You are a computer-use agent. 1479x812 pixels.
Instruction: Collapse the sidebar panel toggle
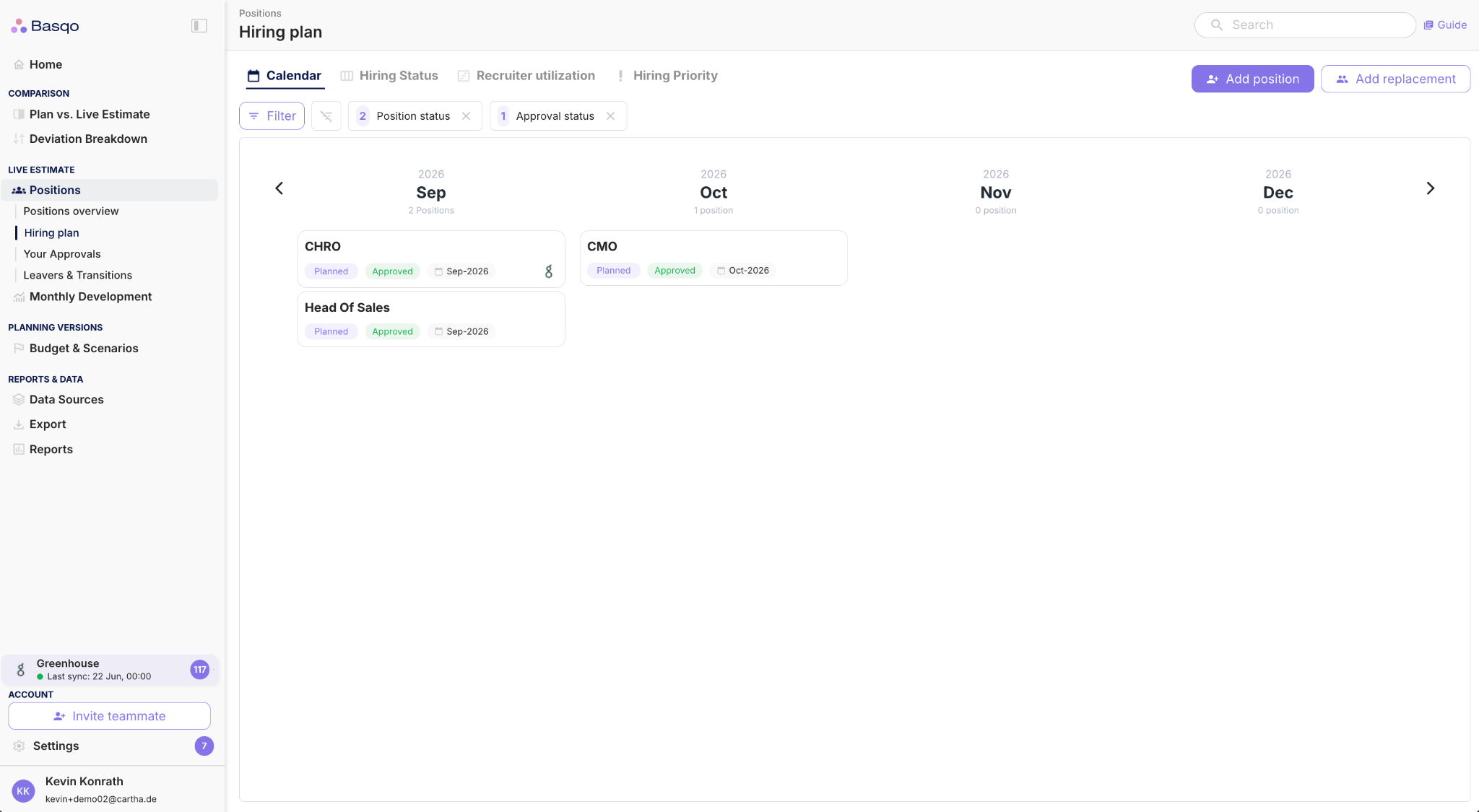click(199, 26)
